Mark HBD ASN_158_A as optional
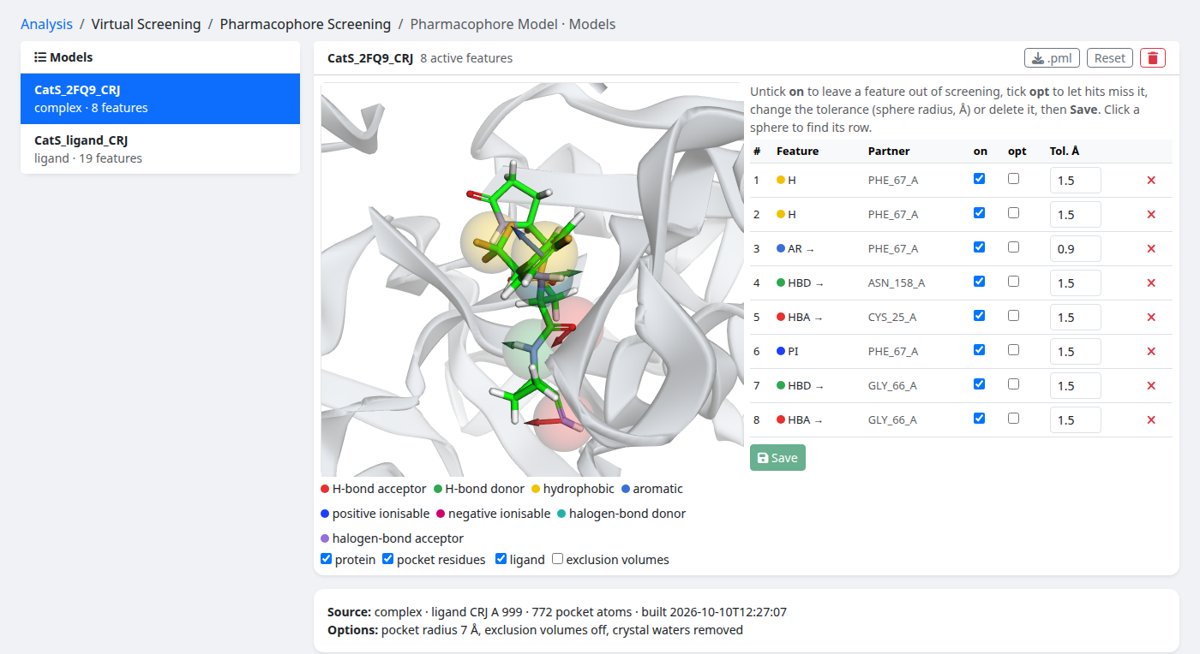Viewport: 1200px width, 654px height. [1014, 281]
